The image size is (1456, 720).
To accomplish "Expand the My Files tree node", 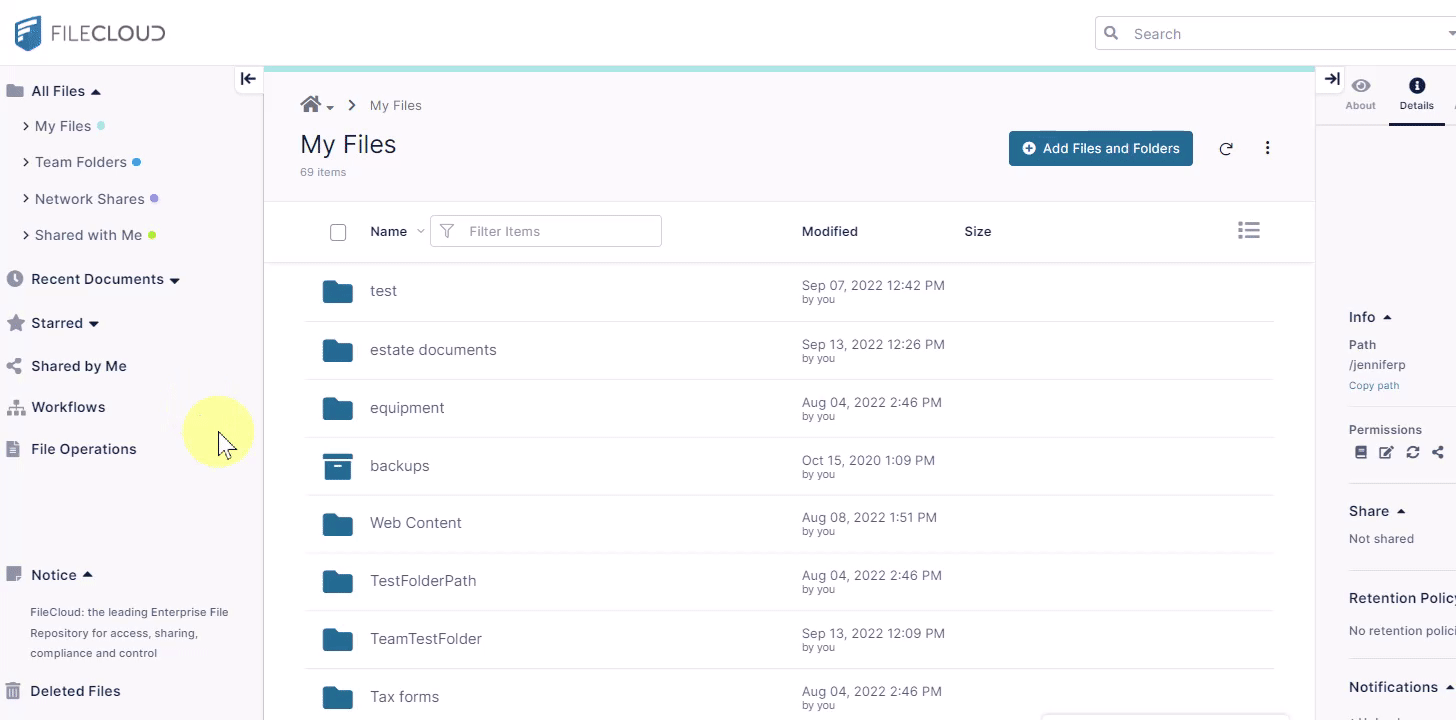I will tap(26, 126).
